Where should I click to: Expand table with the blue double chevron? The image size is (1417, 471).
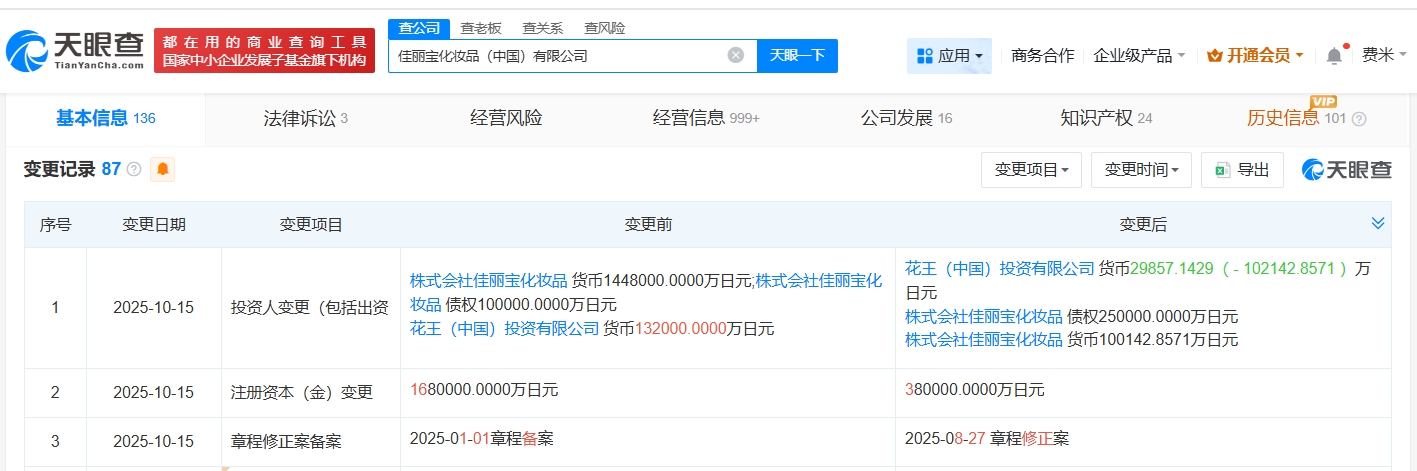tap(1378, 223)
